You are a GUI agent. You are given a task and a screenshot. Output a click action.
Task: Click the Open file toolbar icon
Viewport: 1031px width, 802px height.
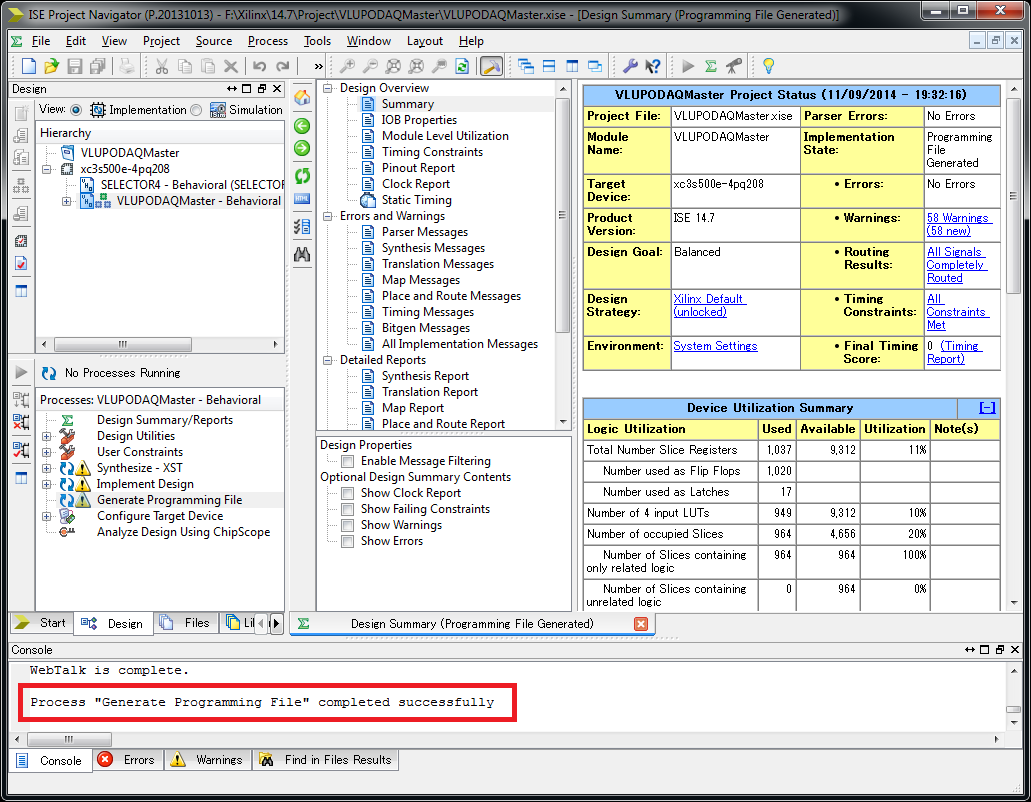(51, 66)
